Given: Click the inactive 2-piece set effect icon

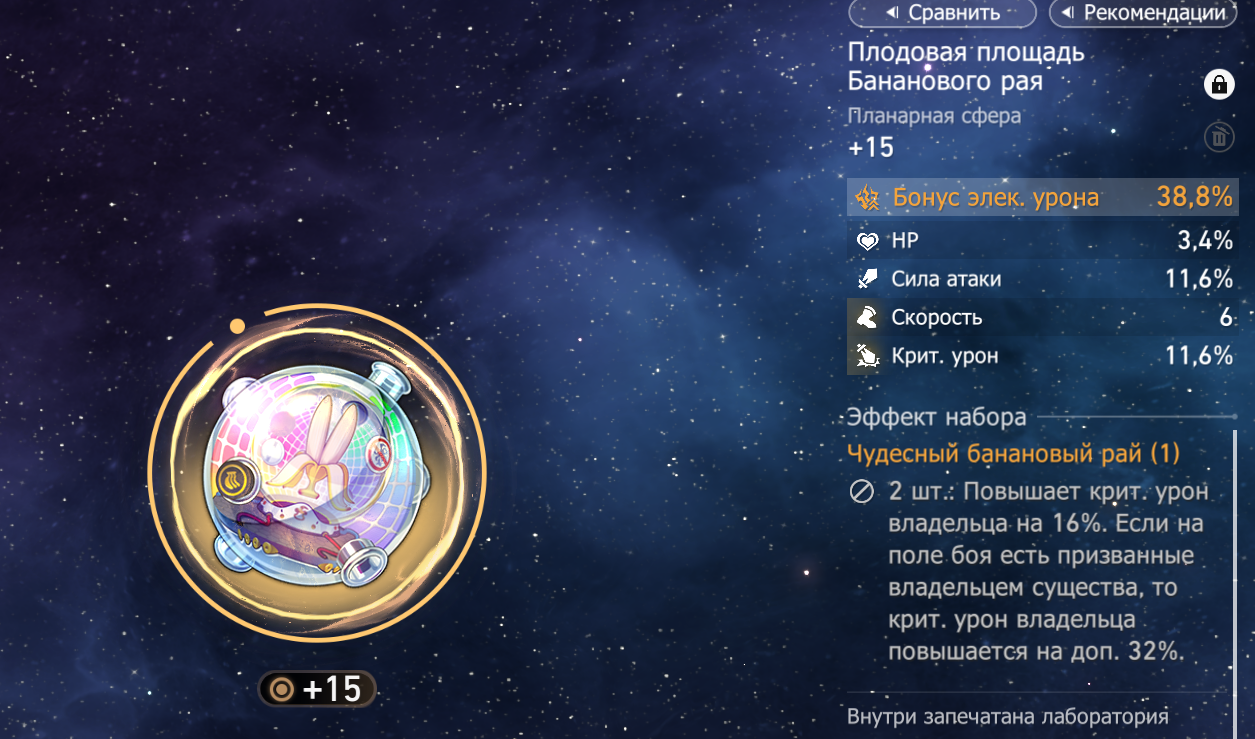Looking at the screenshot, I should 862,492.
